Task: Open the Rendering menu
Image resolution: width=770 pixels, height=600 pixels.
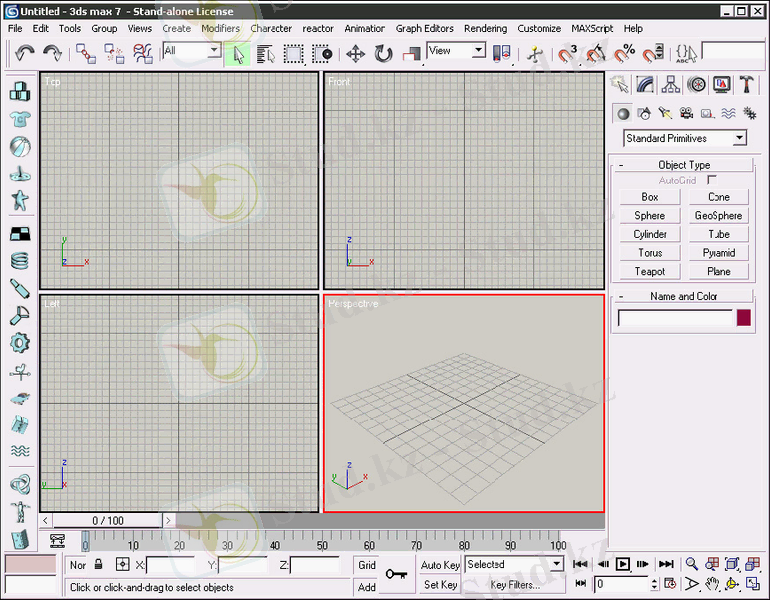Action: (485, 29)
